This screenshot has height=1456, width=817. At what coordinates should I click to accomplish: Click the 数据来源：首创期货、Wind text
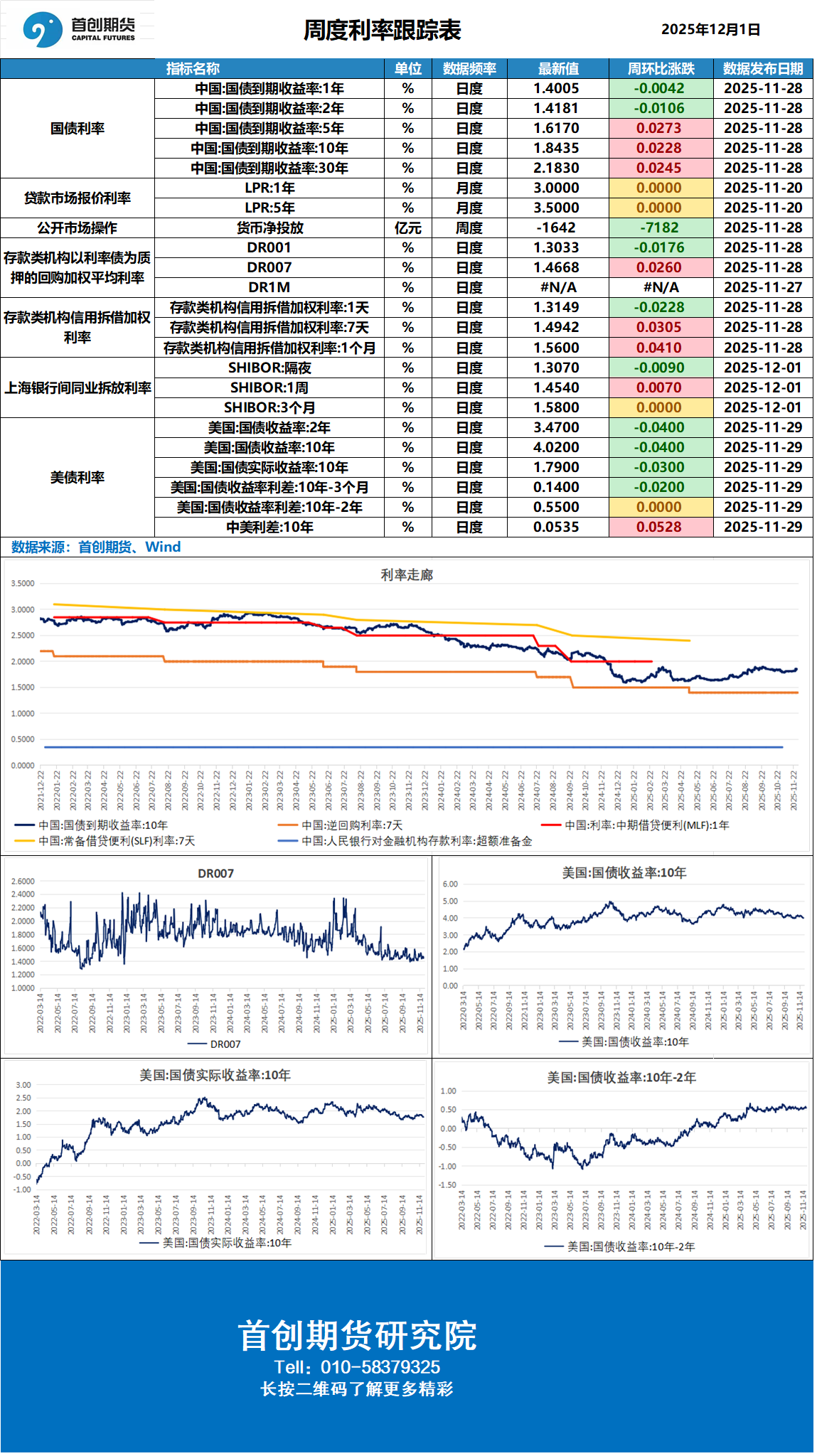pos(96,547)
